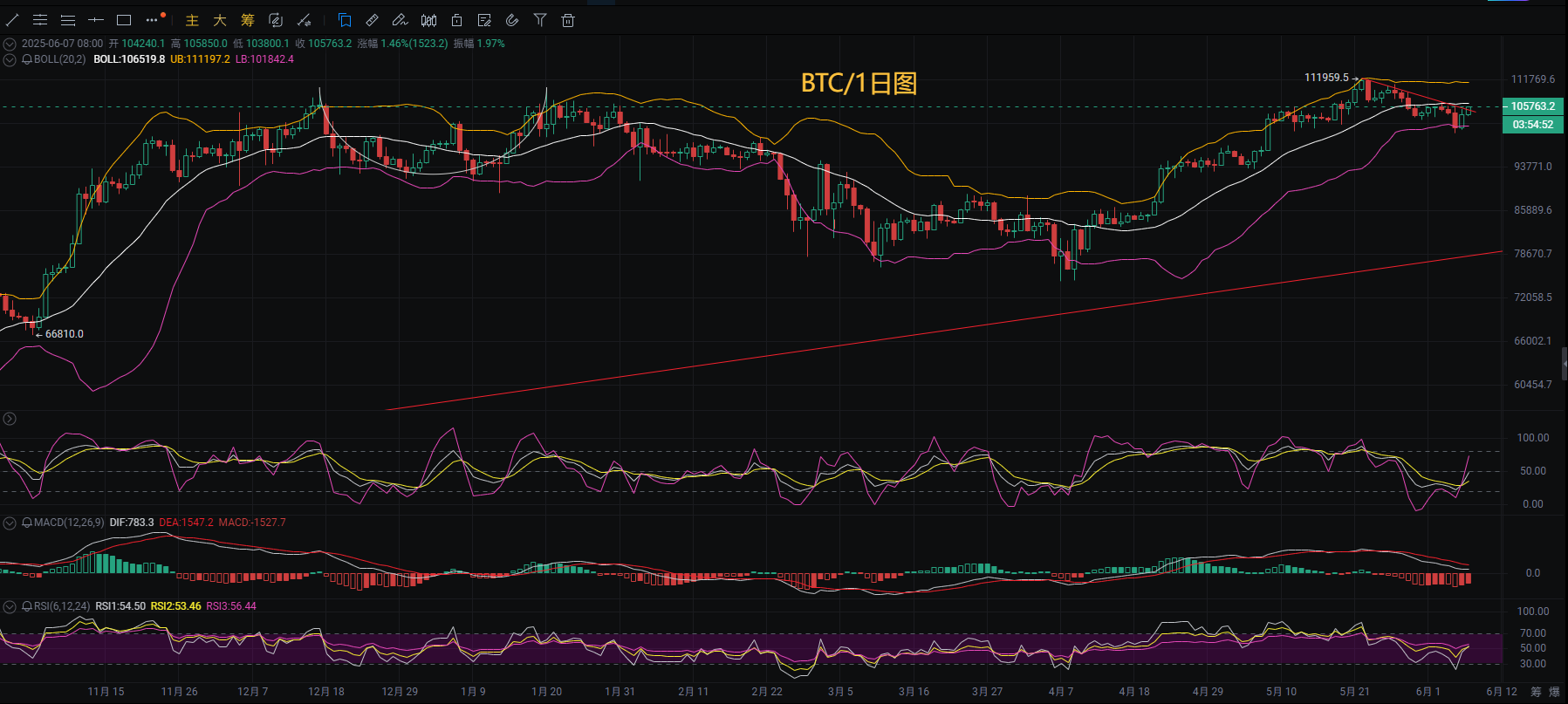Click the 筹 button at bottom right
Screen dimensions: 1568x704
pyautogui.click(x=1536, y=692)
